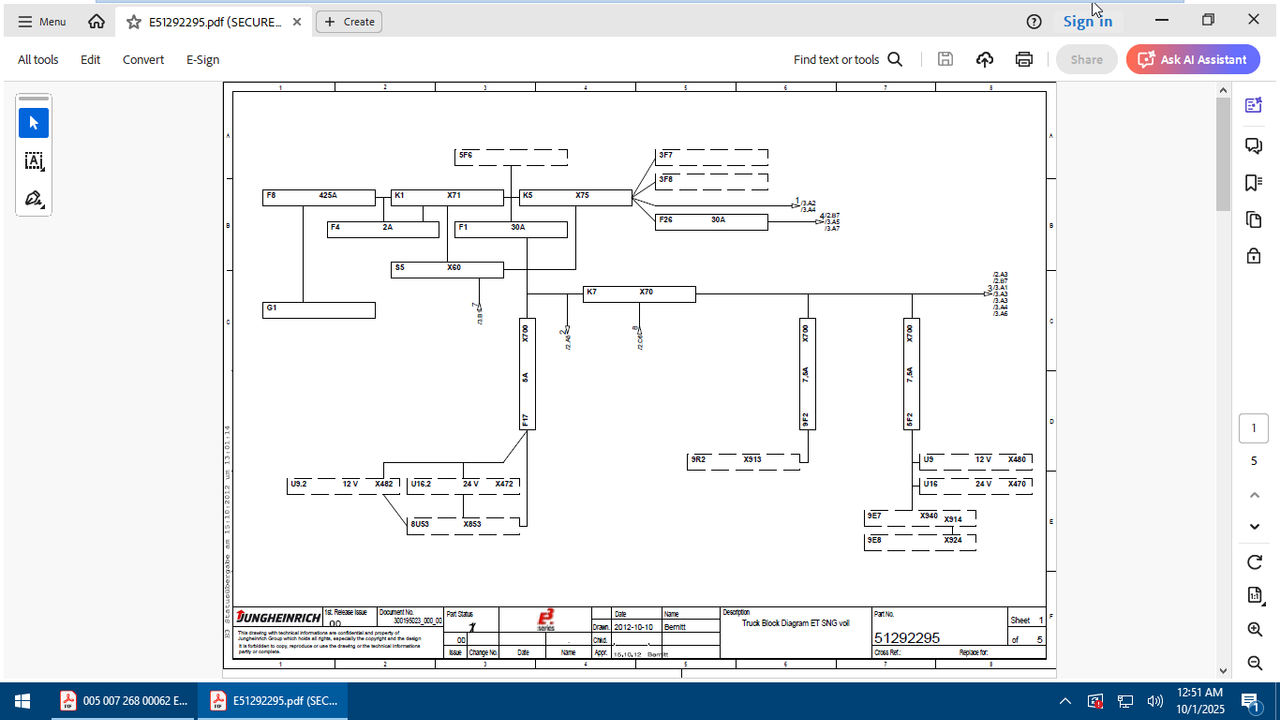Click the upload to cloud icon
1280x720 pixels.
point(985,59)
